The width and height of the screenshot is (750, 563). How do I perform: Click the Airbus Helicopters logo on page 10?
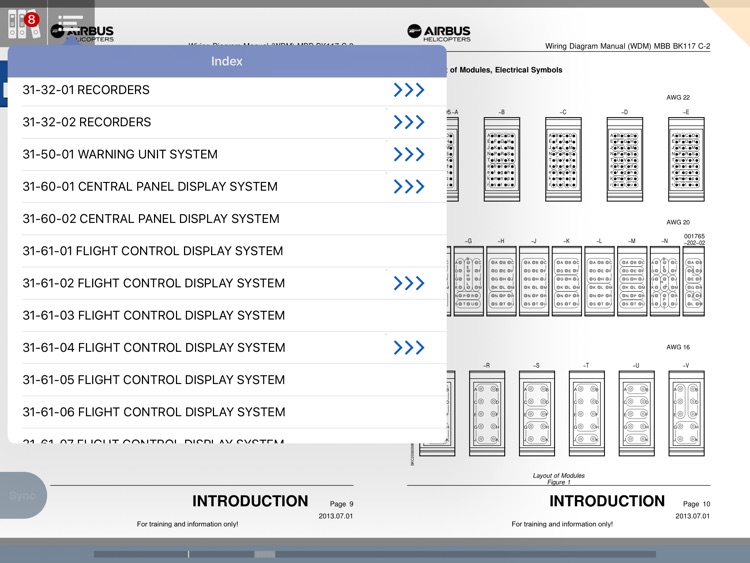coord(439,33)
